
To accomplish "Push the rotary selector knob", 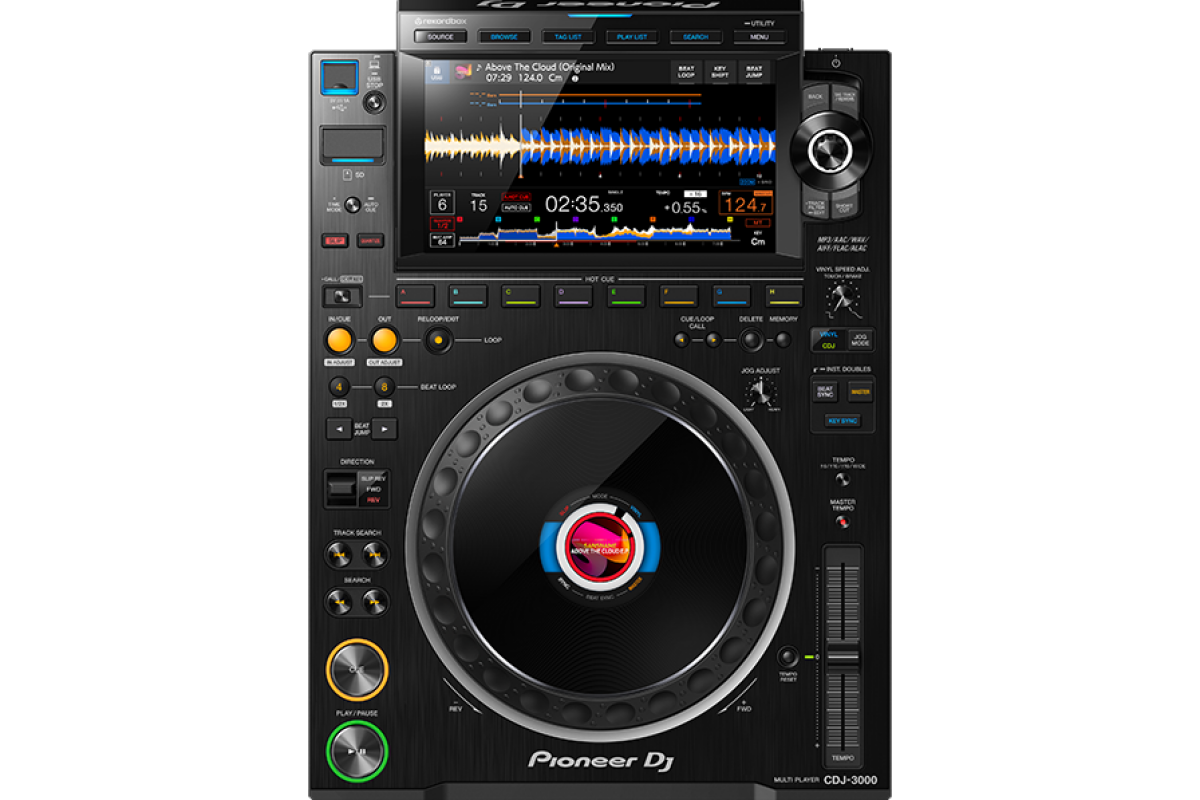I will [x=829, y=151].
